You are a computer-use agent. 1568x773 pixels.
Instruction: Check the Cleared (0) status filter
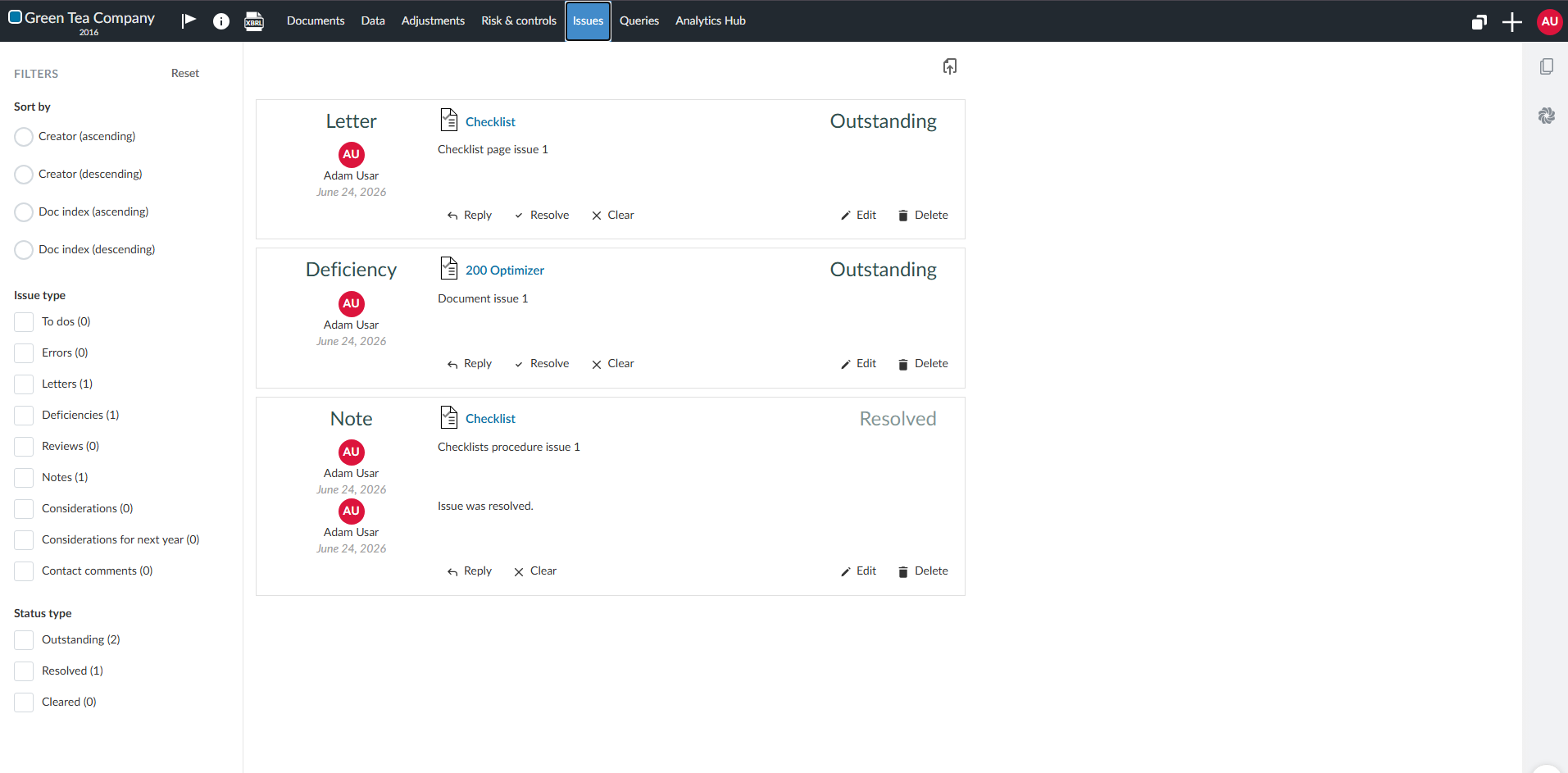click(x=24, y=703)
